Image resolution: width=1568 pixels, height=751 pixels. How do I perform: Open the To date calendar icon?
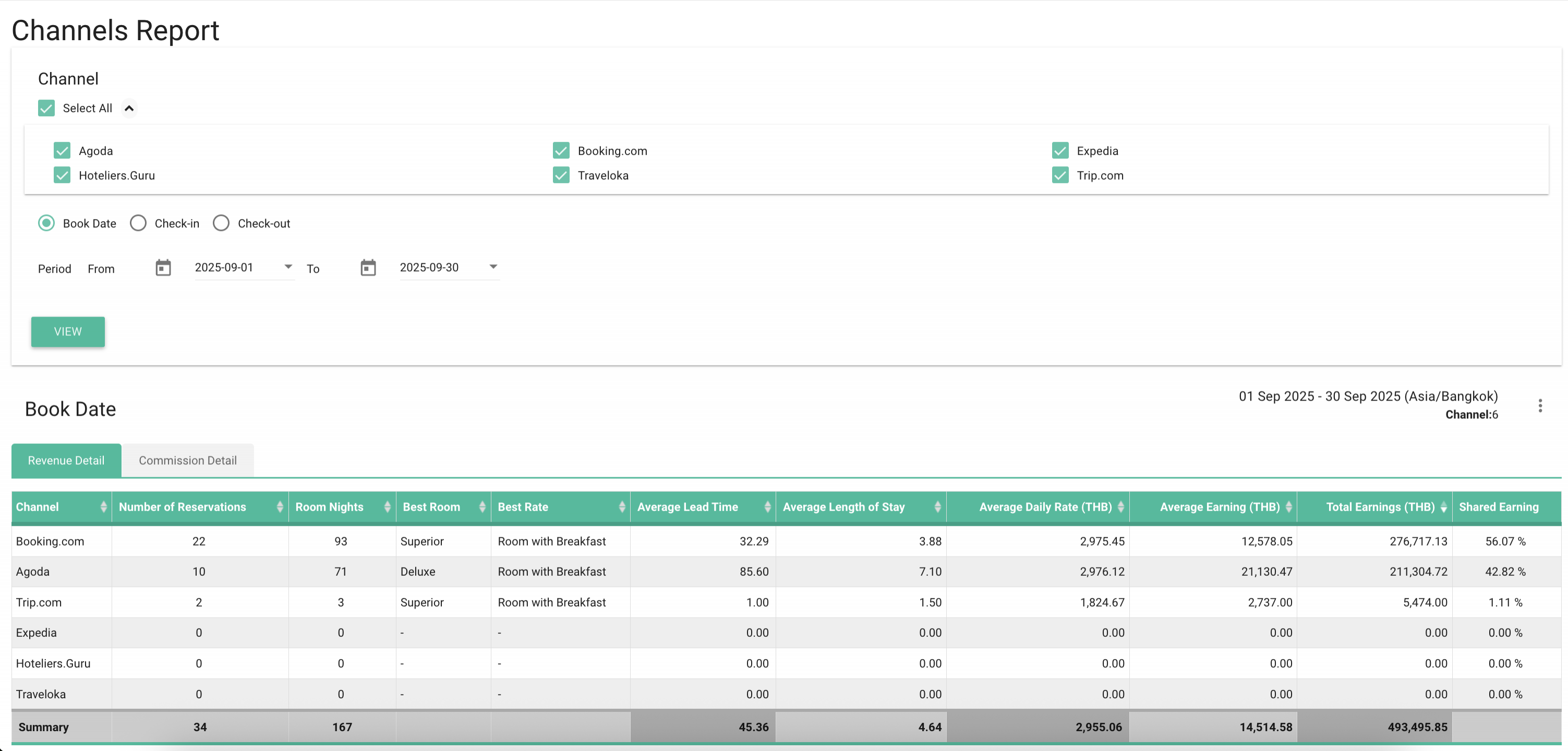[x=368, y=268]
